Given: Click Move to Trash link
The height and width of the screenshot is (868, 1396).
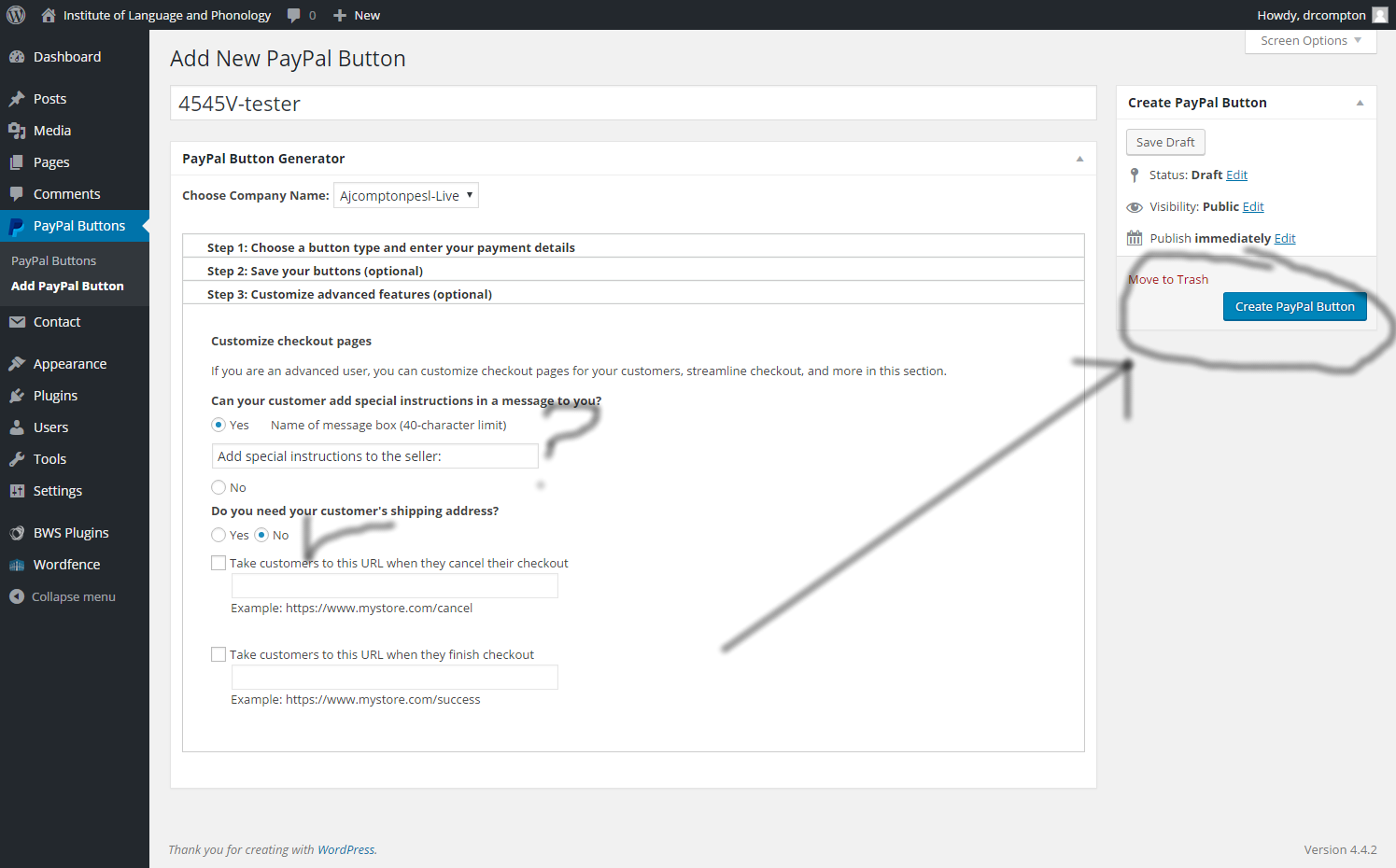Looking at the screenshot, I should (1168, 279).
